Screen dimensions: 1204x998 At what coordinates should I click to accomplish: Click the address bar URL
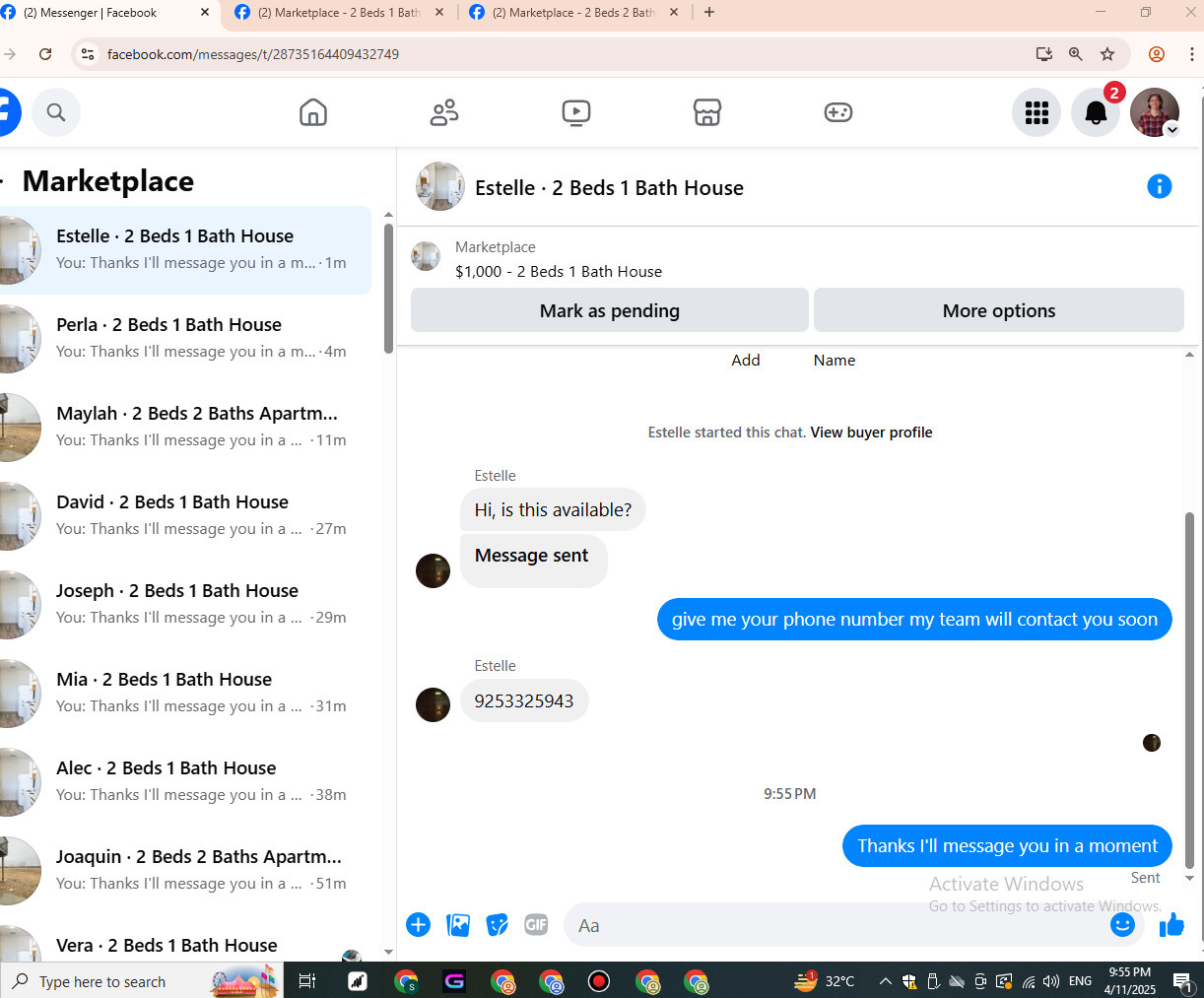click(253, 54)
